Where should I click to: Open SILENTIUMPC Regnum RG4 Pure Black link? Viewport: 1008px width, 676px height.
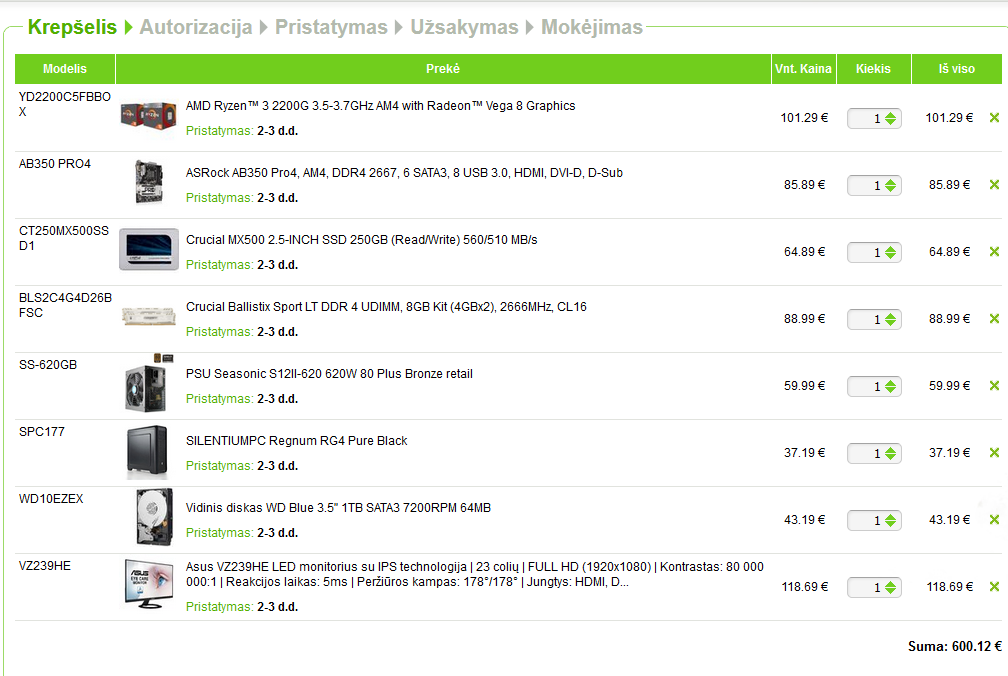[296, 440]
